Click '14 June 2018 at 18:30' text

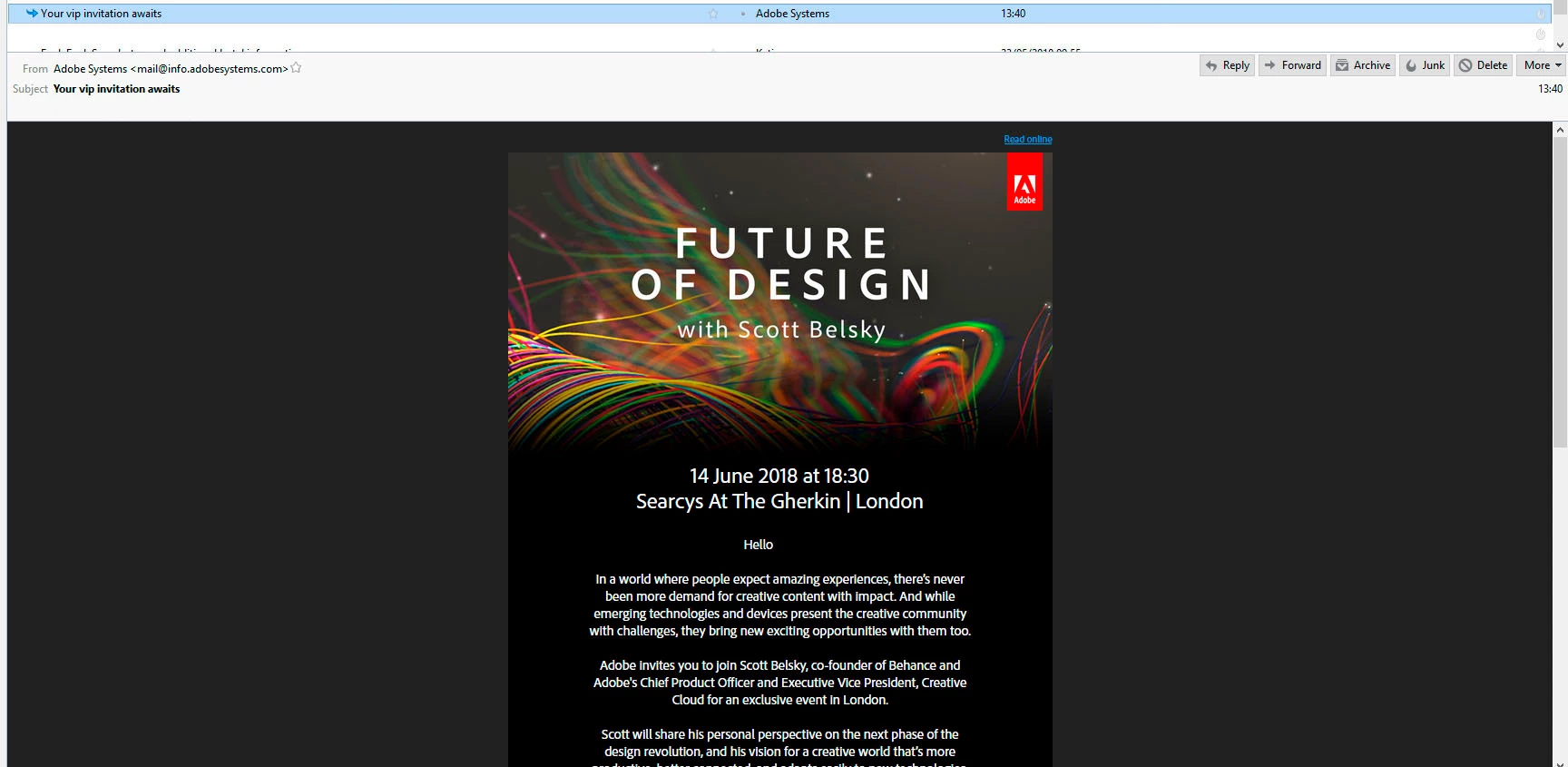pos(779,476)
